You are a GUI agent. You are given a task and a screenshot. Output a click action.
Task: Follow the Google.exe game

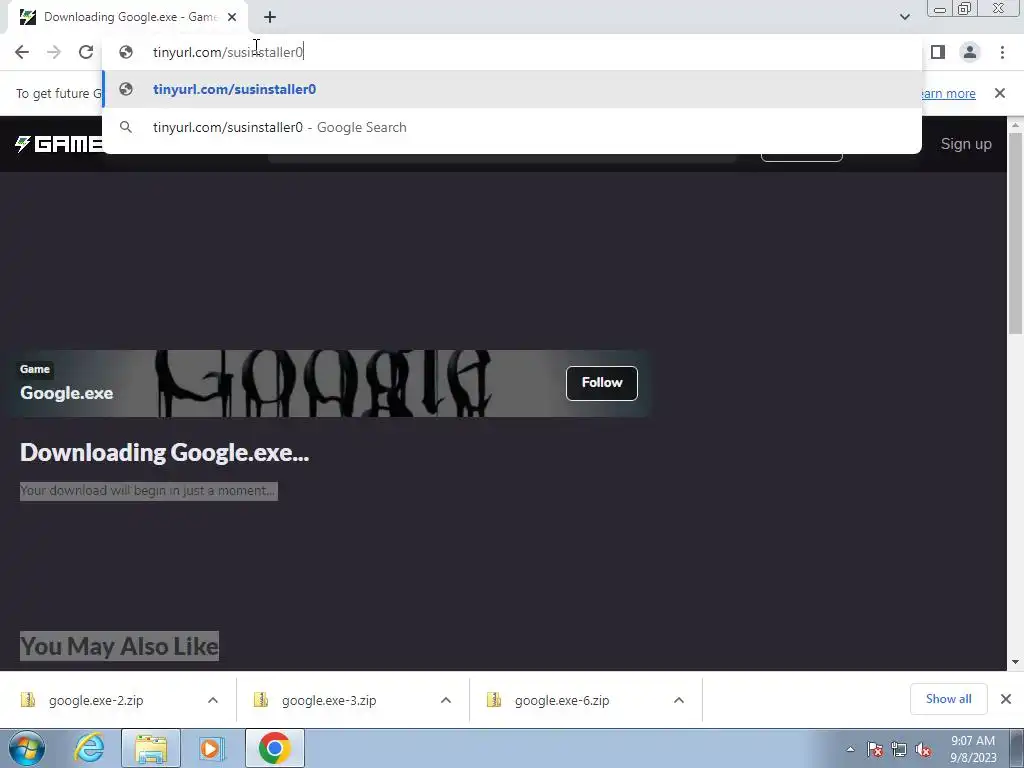601,383
